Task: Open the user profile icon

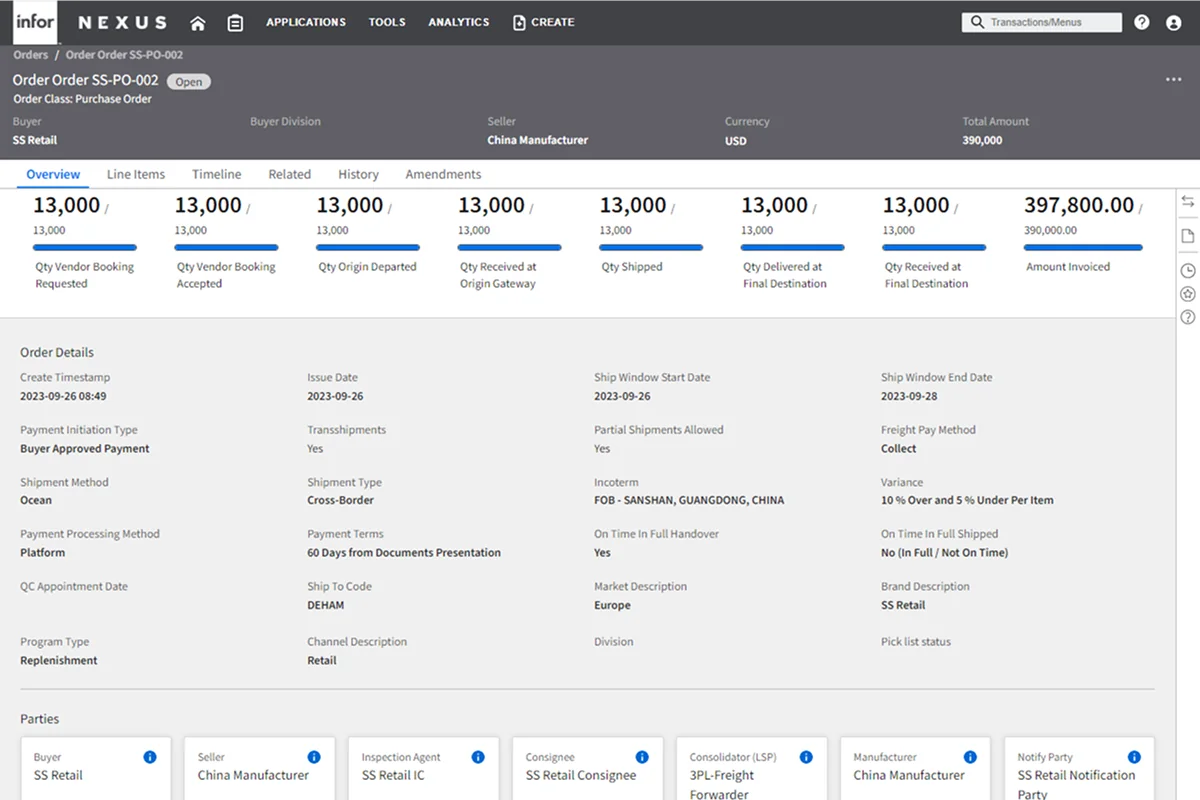Action: click(1174, 22)
